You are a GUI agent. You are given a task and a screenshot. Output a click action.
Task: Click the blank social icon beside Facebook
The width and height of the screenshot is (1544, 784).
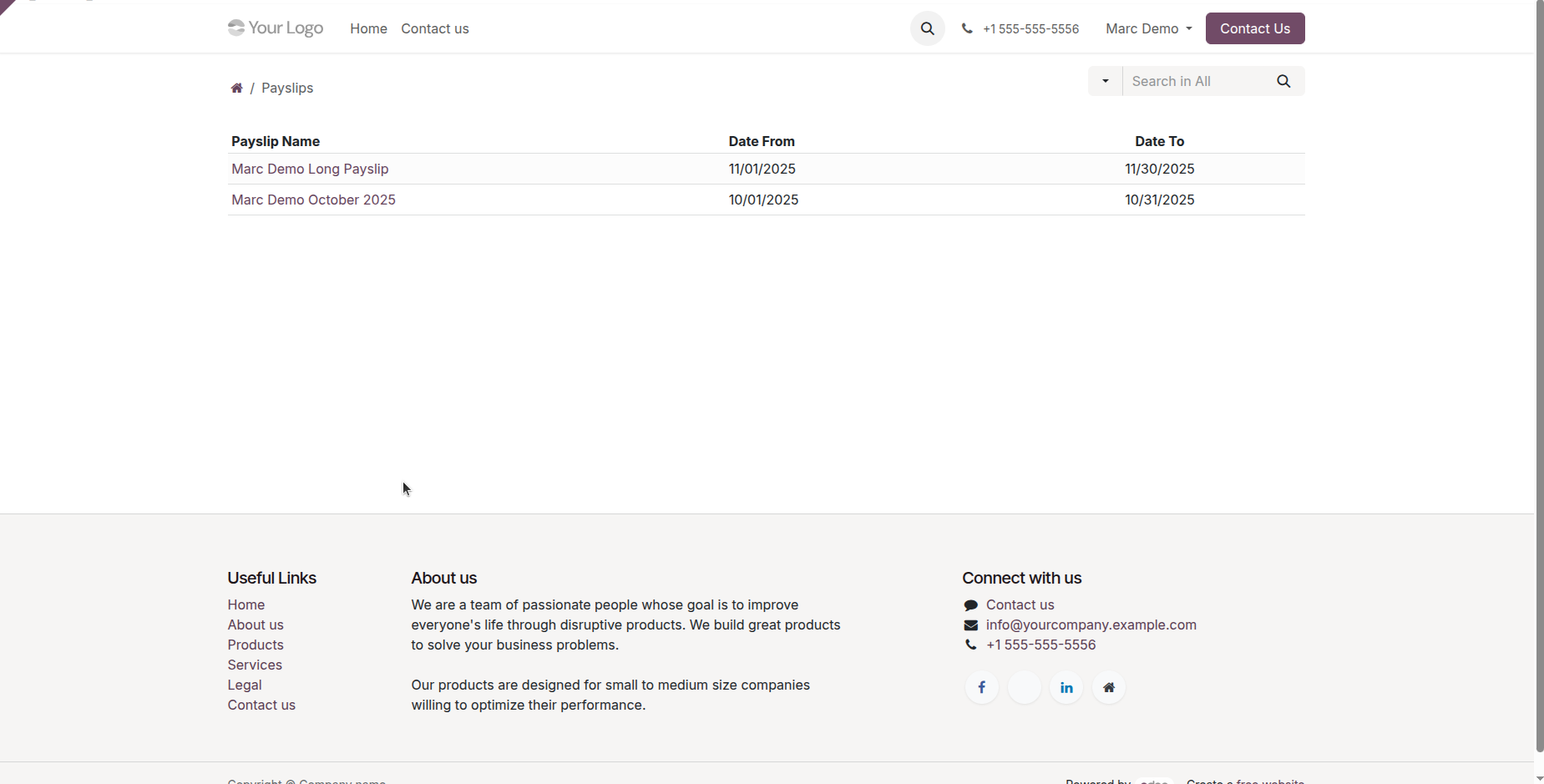[1024, 688]
